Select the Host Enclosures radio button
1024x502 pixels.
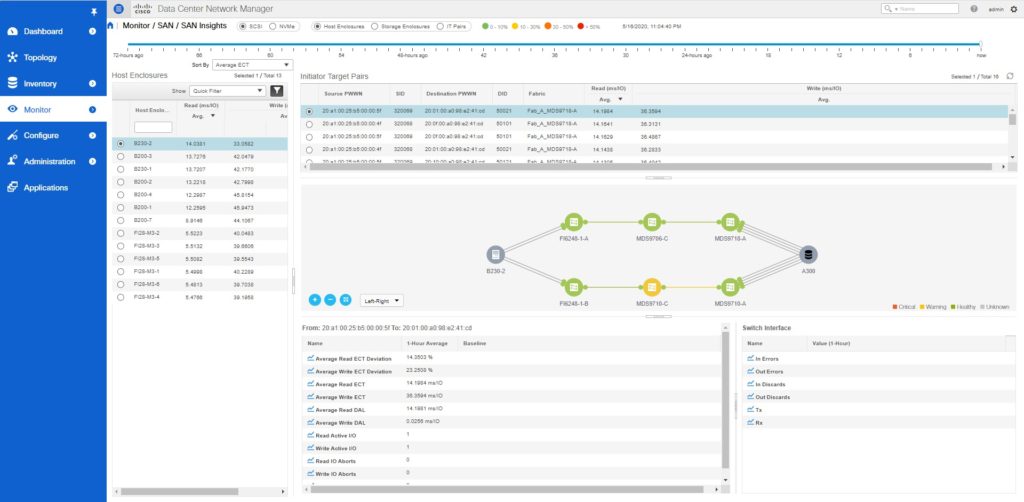pyautogui.click(x=317, y=27)
